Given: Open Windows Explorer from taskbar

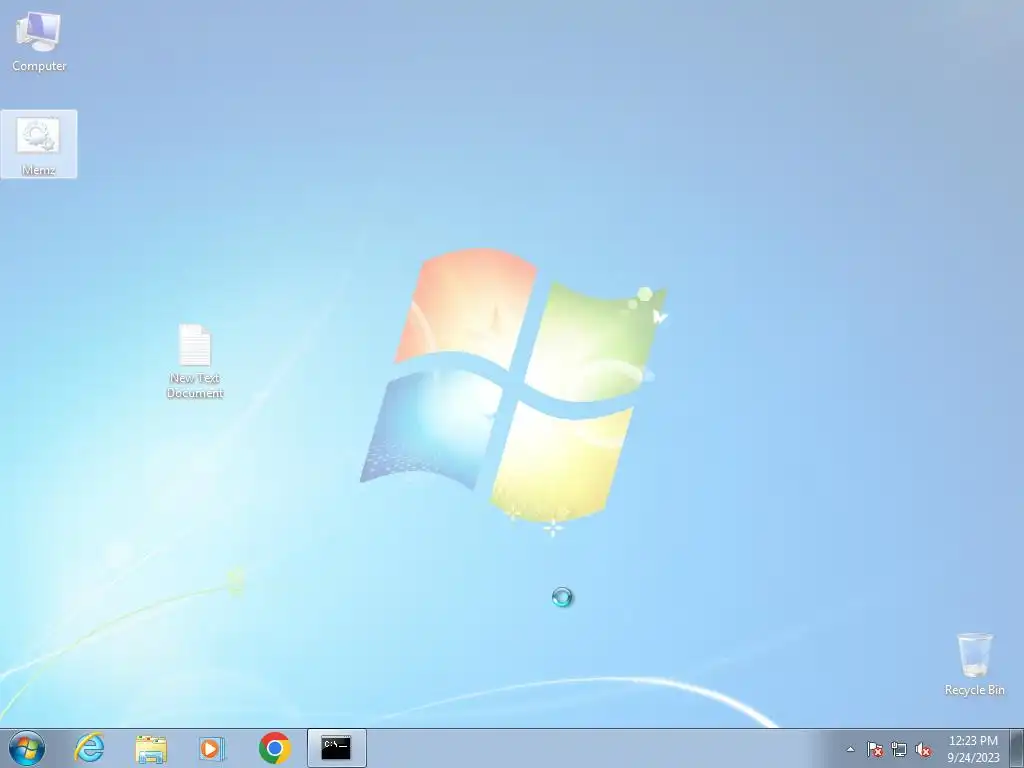Looking at the screenshot, I should click(x=151, y=748).
